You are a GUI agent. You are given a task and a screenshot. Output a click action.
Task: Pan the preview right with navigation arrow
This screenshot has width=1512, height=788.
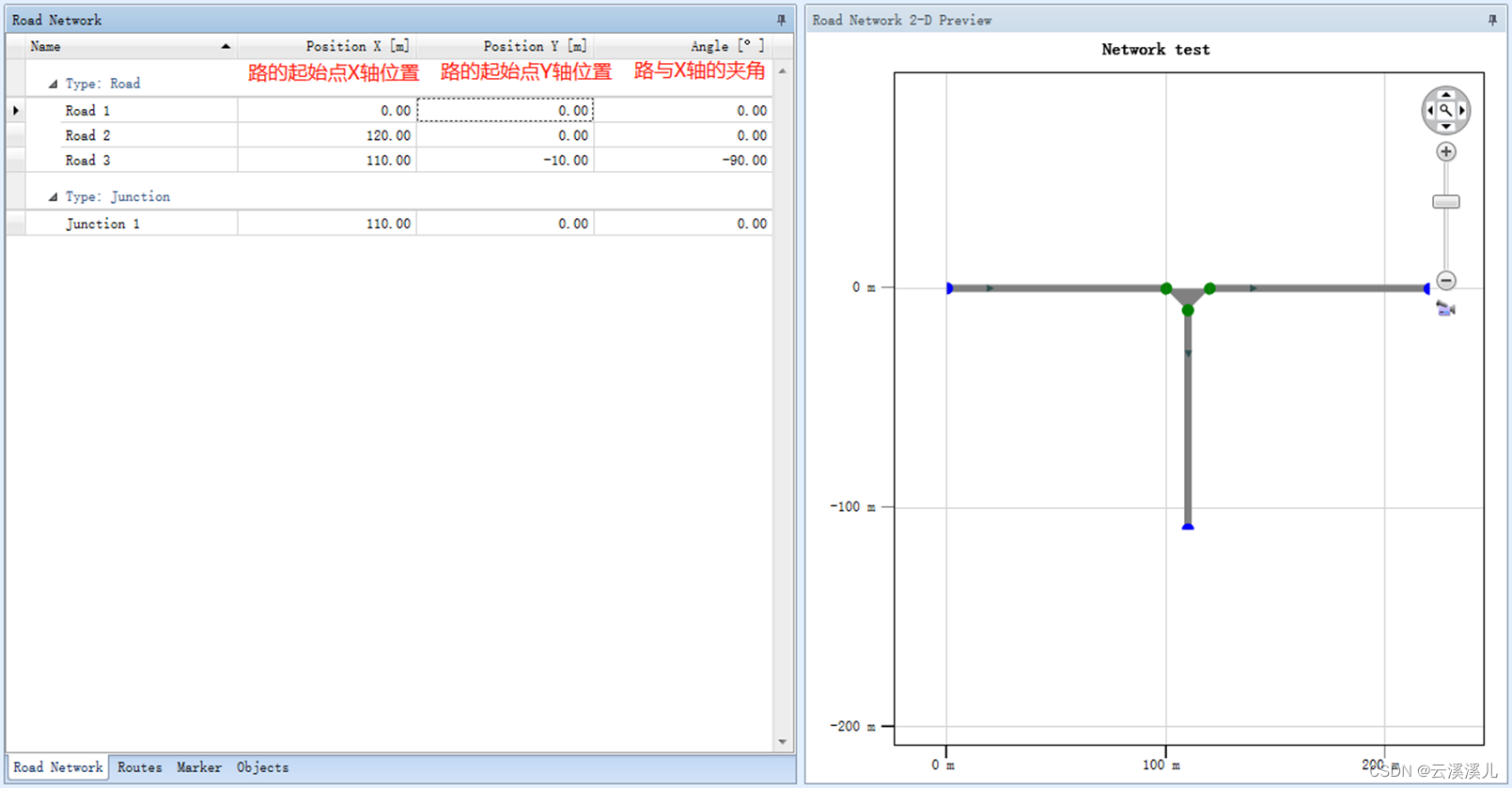(1462, 111)
